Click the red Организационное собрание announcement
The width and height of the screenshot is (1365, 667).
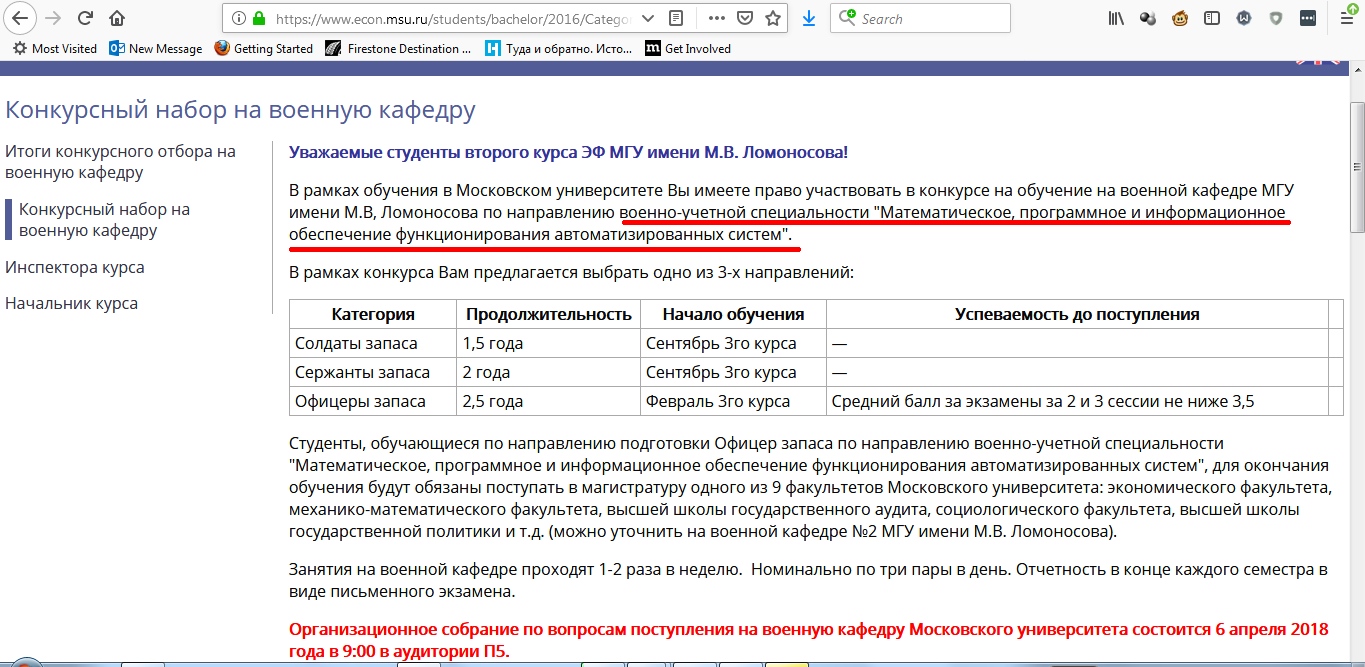808,640
